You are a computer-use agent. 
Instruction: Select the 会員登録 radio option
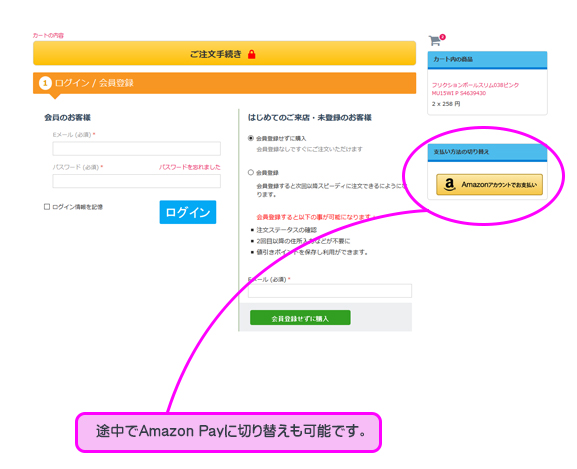tap(251, 173)
